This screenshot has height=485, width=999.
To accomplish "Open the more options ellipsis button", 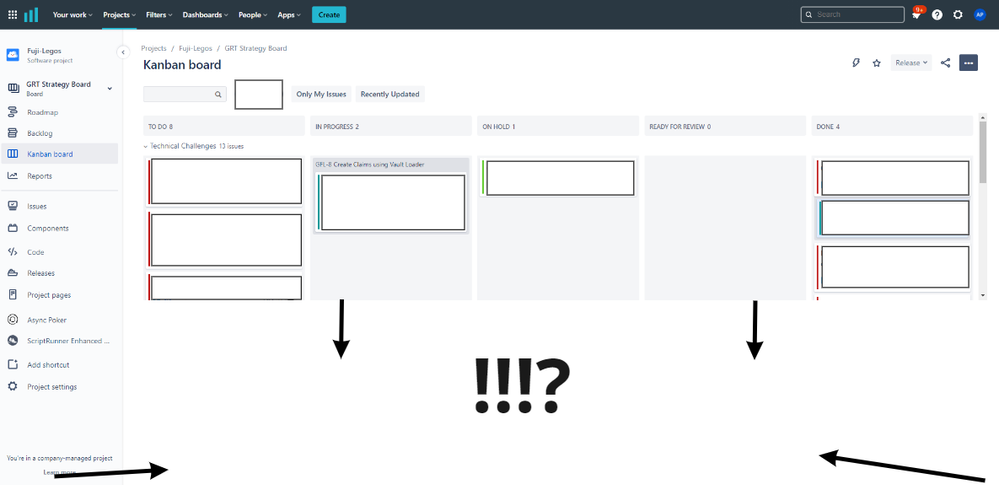I will pyautogui.click(x=968, y=63).
